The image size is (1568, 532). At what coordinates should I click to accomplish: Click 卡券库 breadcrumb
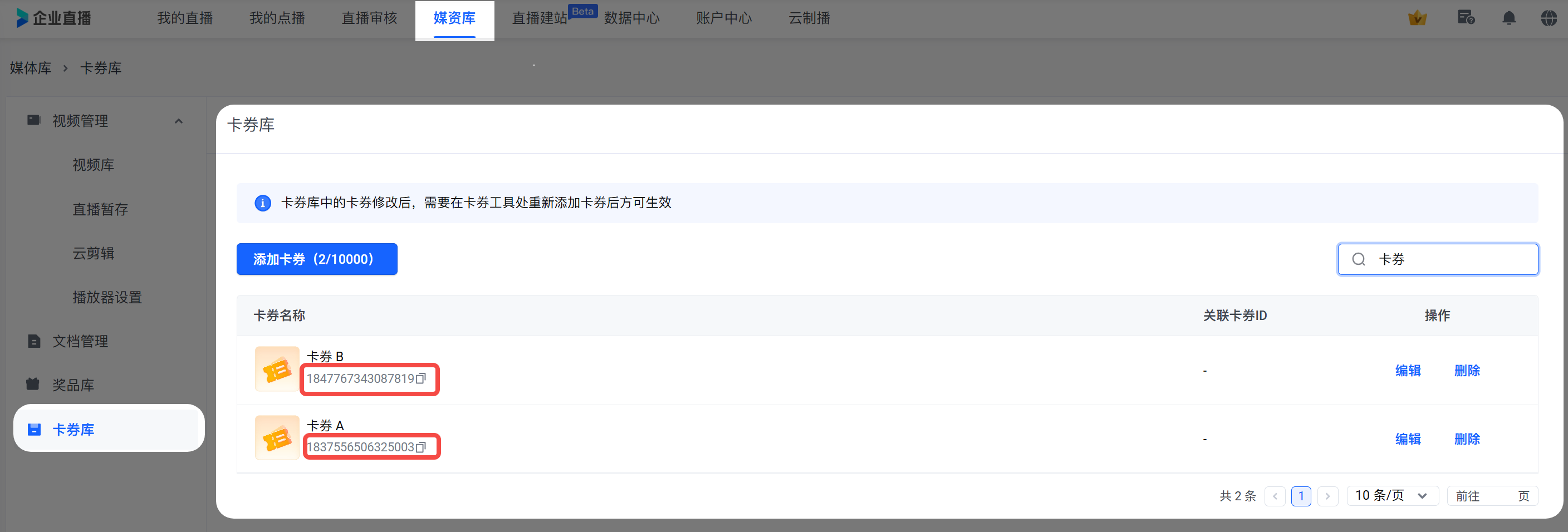click(101, 68)
